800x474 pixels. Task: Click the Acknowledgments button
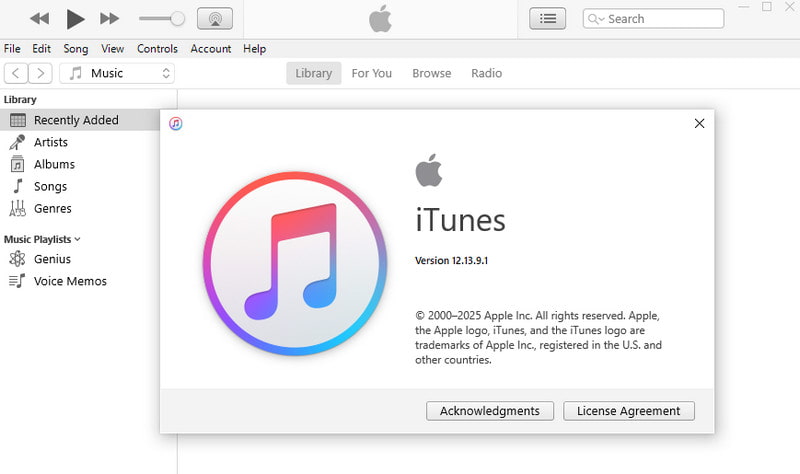tap(490, 411)
